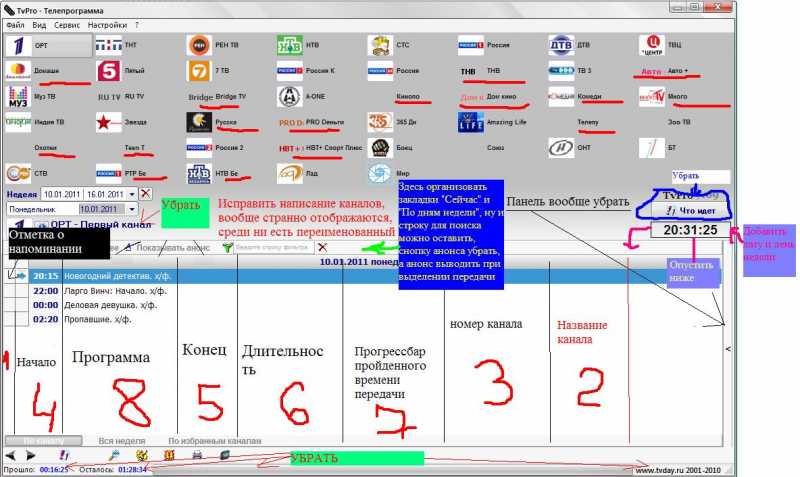Viewport: 800px width, 477px height.
Task: Select the ДТВ channel
Action: pos(570,45)
